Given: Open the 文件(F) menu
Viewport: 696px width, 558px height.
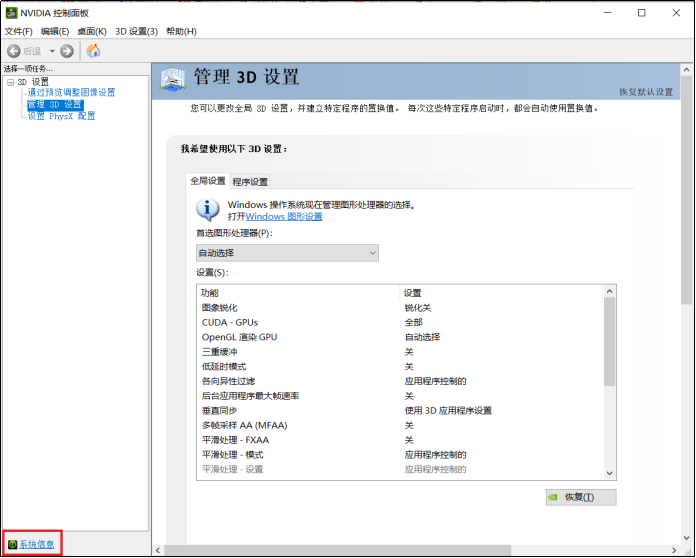Looking at the screenshot, I should (x=19, y=32).
